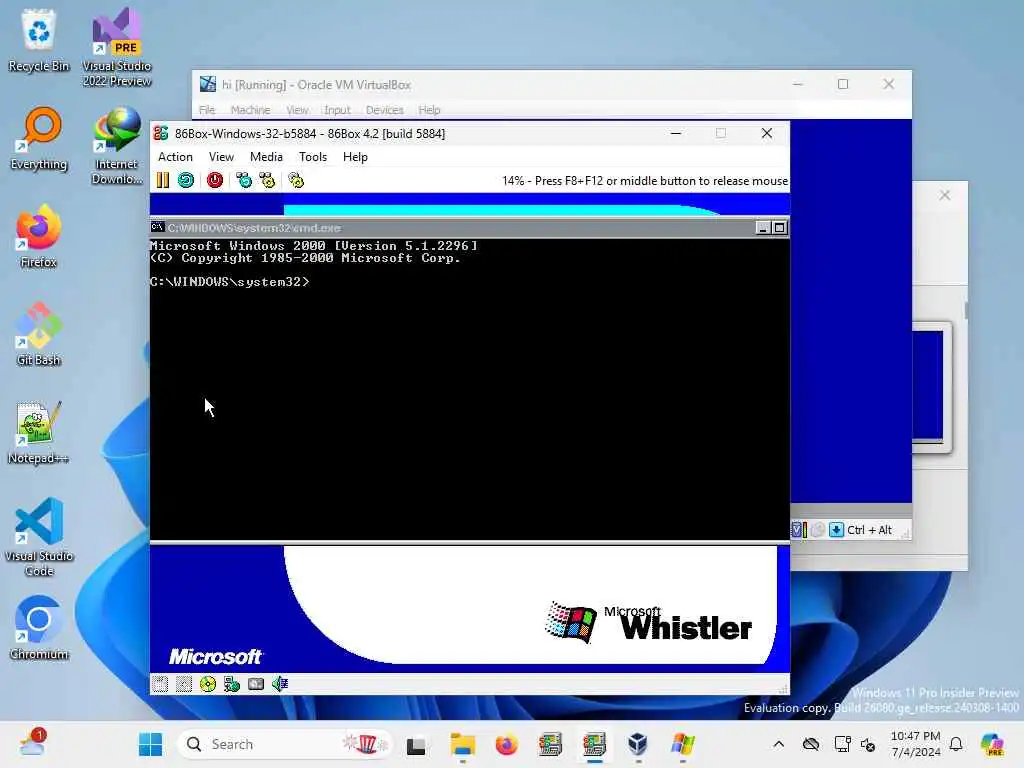
Task: Send Ctrl+Alt+Esc via 86Box toolbar
Action: coord(267,180)
